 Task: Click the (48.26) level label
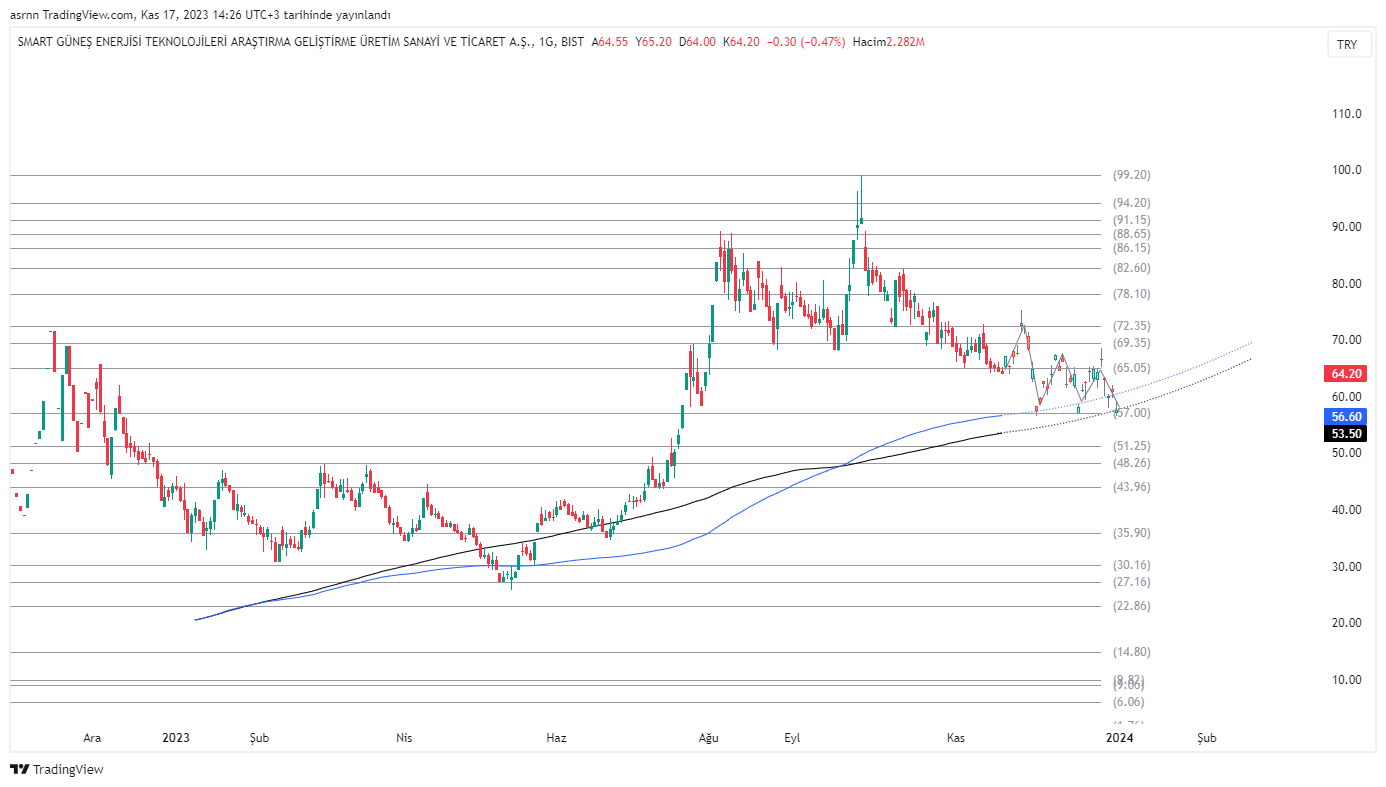click(1132, 463)
